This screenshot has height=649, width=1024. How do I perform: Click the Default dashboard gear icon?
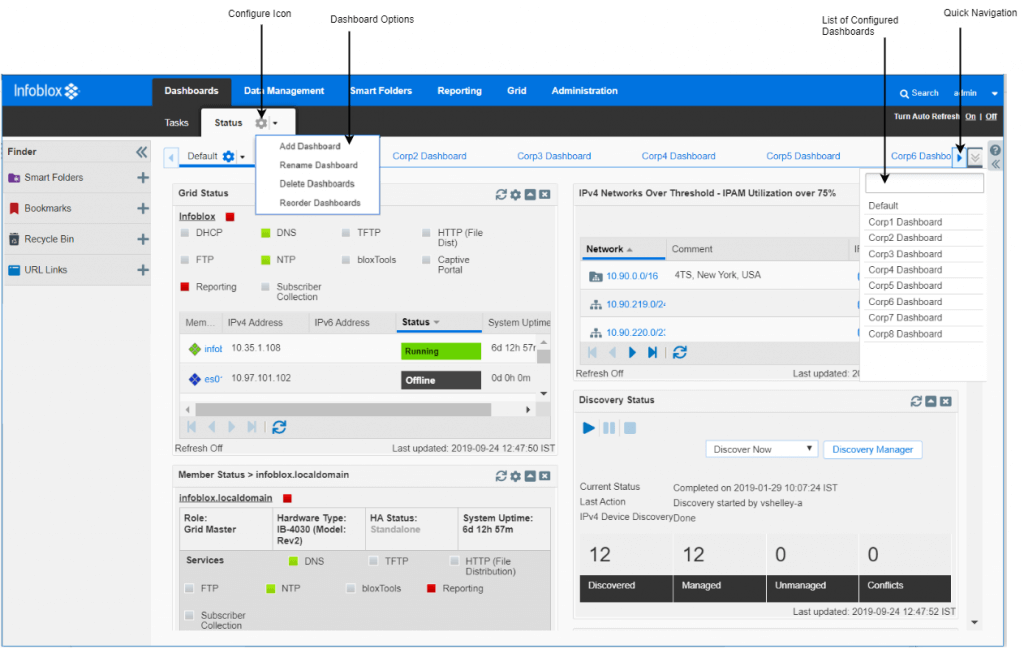228,156
